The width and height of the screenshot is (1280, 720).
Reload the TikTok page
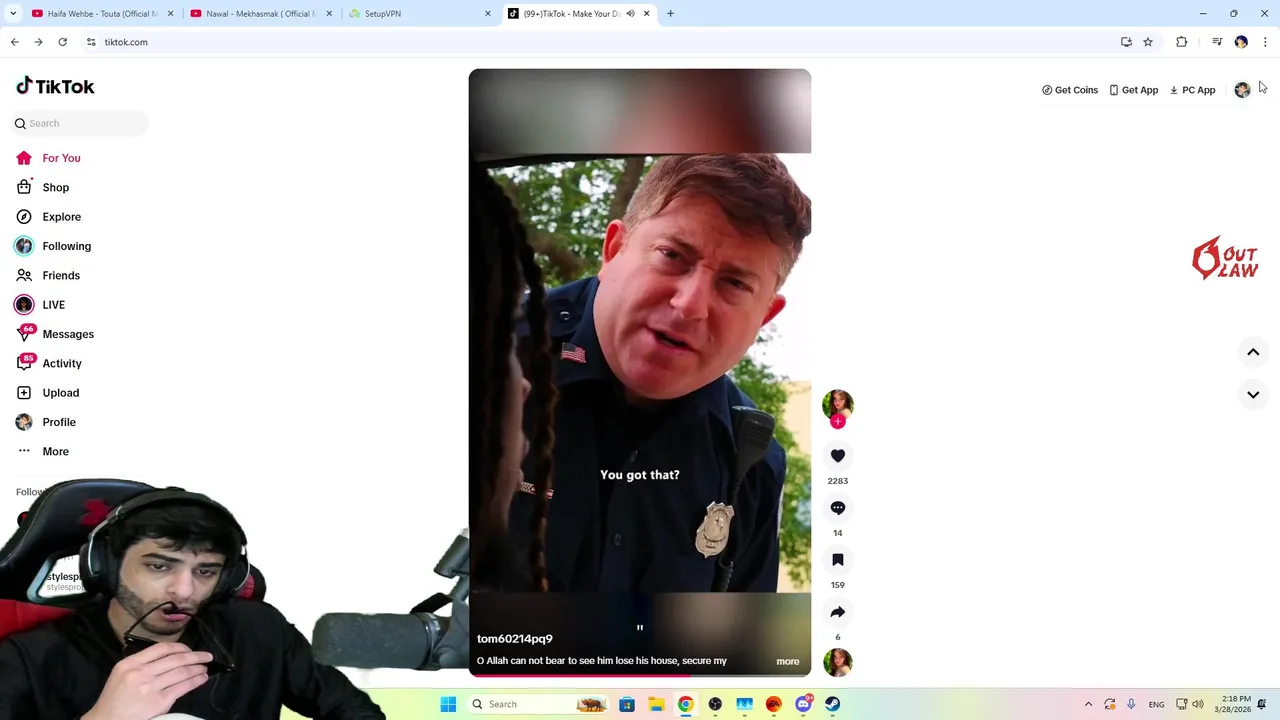(62, 42)
